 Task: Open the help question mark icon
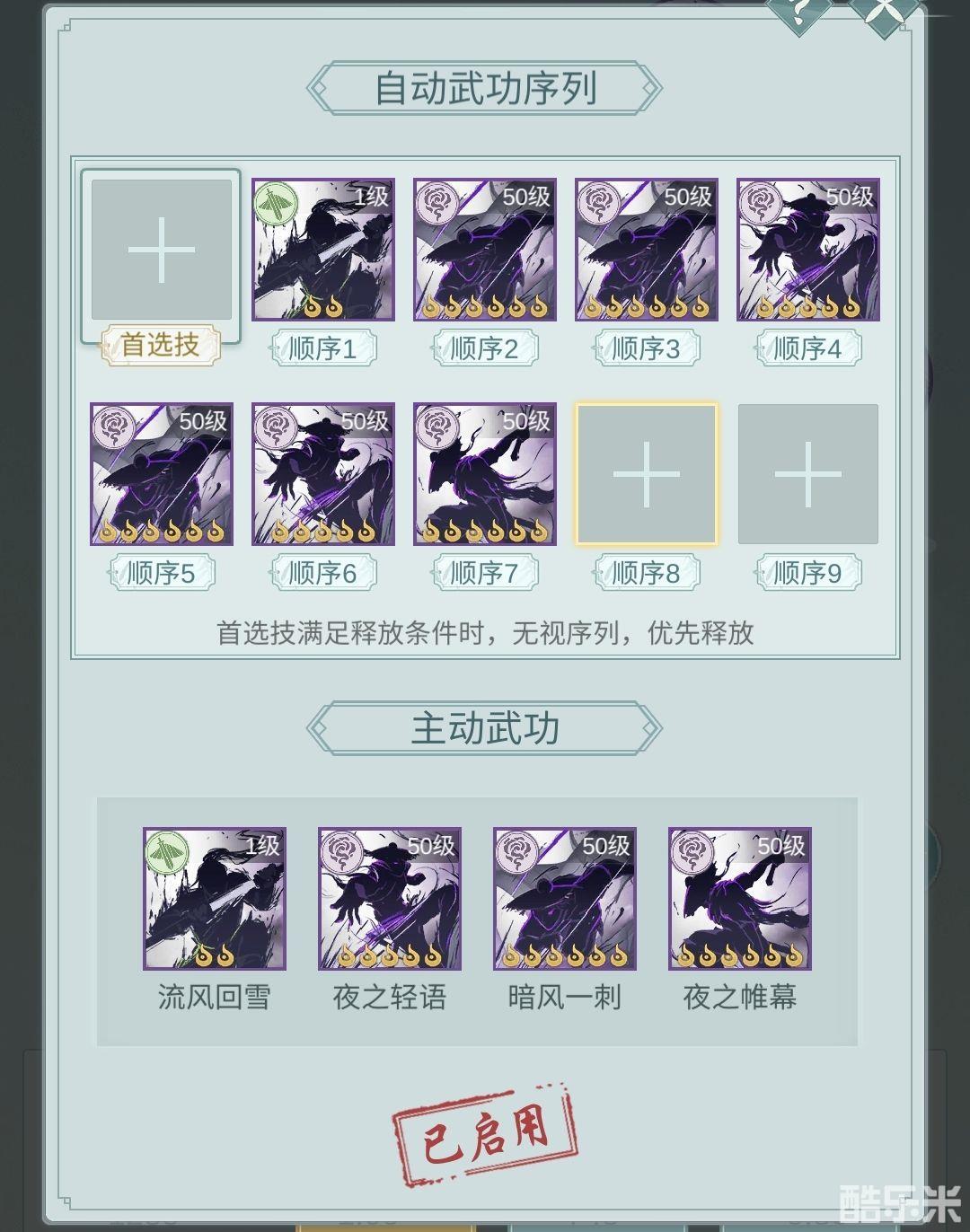coord(798,13)
